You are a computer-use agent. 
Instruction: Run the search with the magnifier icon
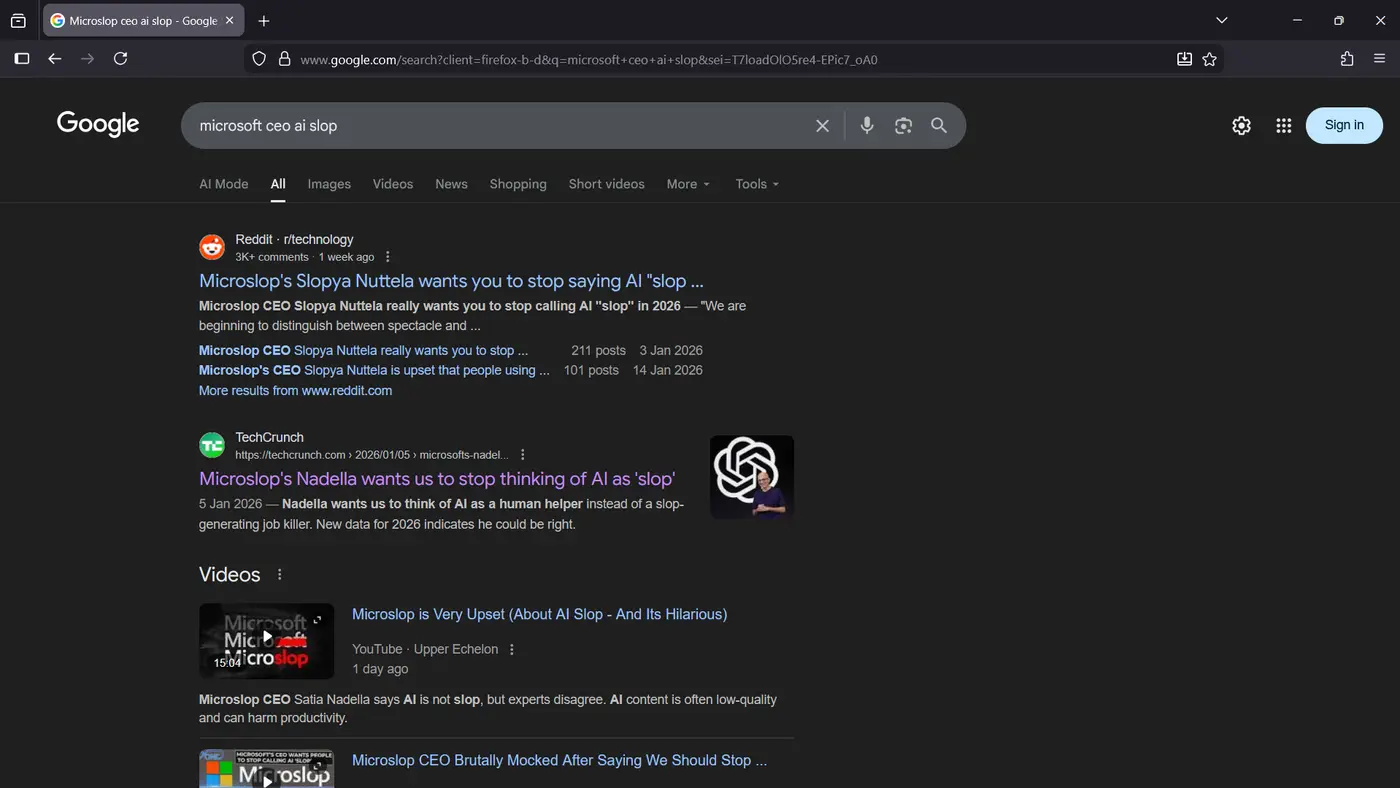pos(938,125)
